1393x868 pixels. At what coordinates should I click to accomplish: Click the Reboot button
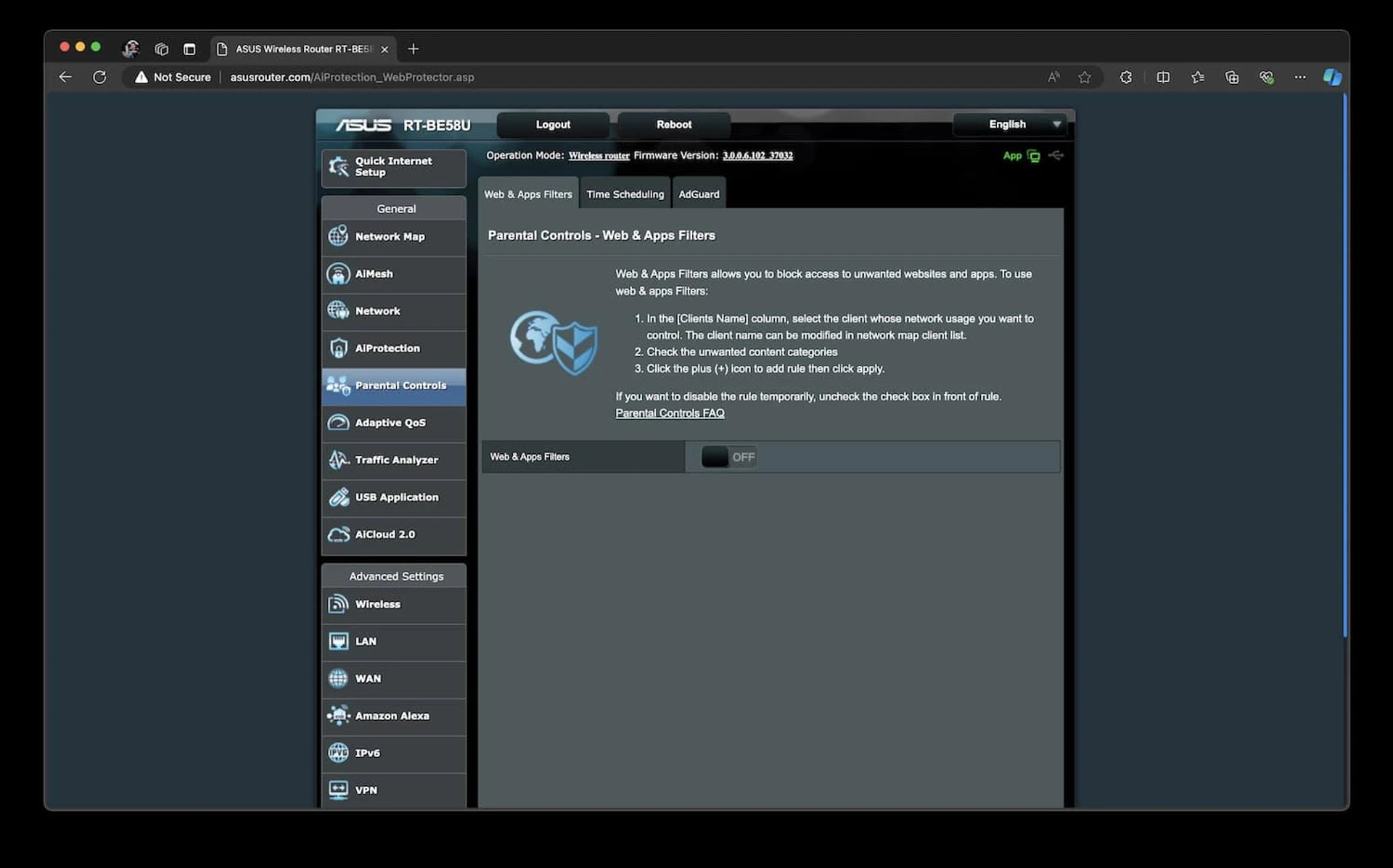(x=674, y=125)
